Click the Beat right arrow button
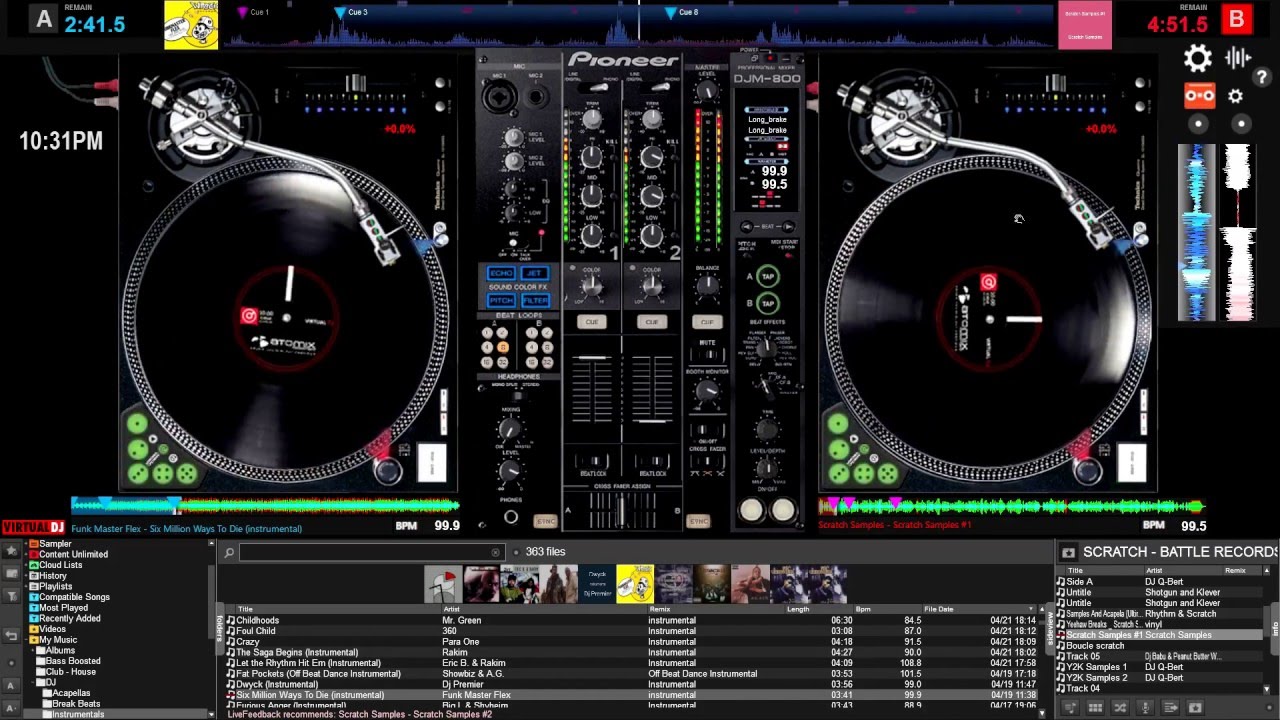This screenshot has height=720, width=1280. (788, 227)
